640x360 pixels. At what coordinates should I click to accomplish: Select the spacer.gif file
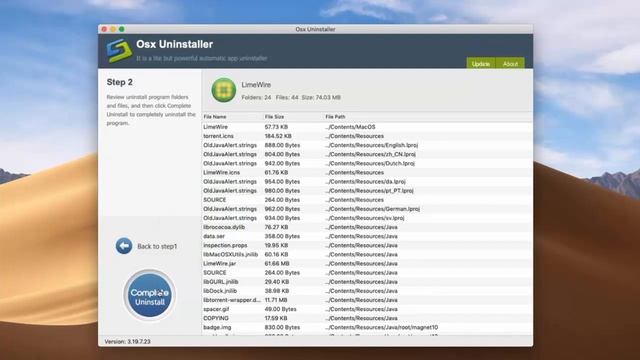(367, 309)
